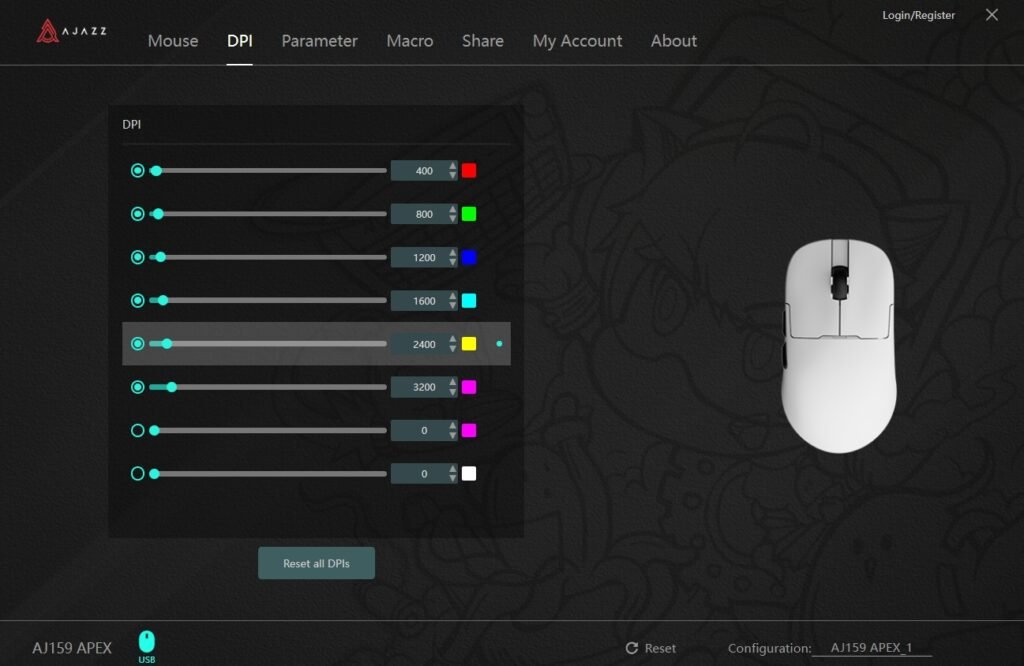
Task: Open the red color swatch for 400 DPI
Action: click(469, 170)
